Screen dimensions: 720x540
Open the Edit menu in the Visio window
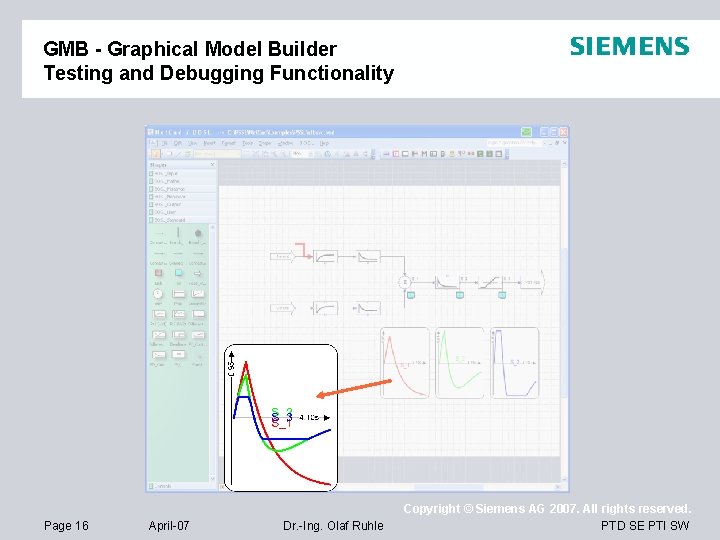(178, 143)
